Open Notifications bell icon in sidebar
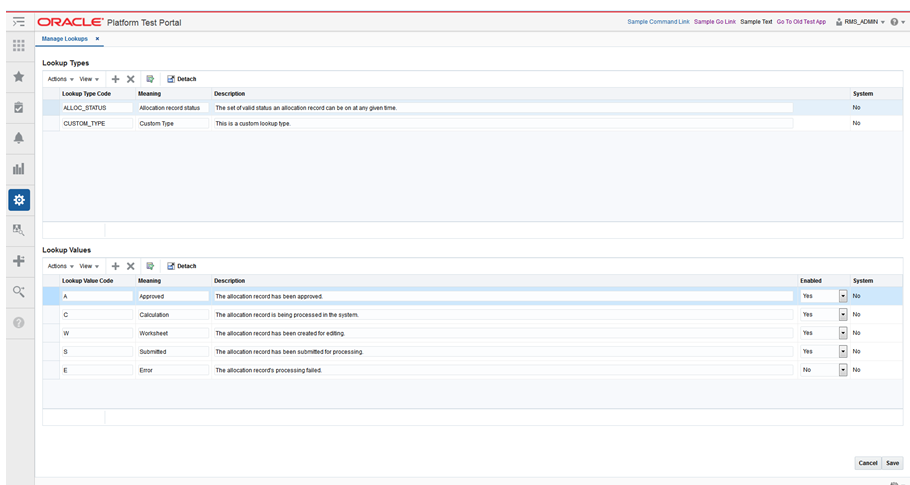This screenshot has width=910, height=485. tap(19, 137)
